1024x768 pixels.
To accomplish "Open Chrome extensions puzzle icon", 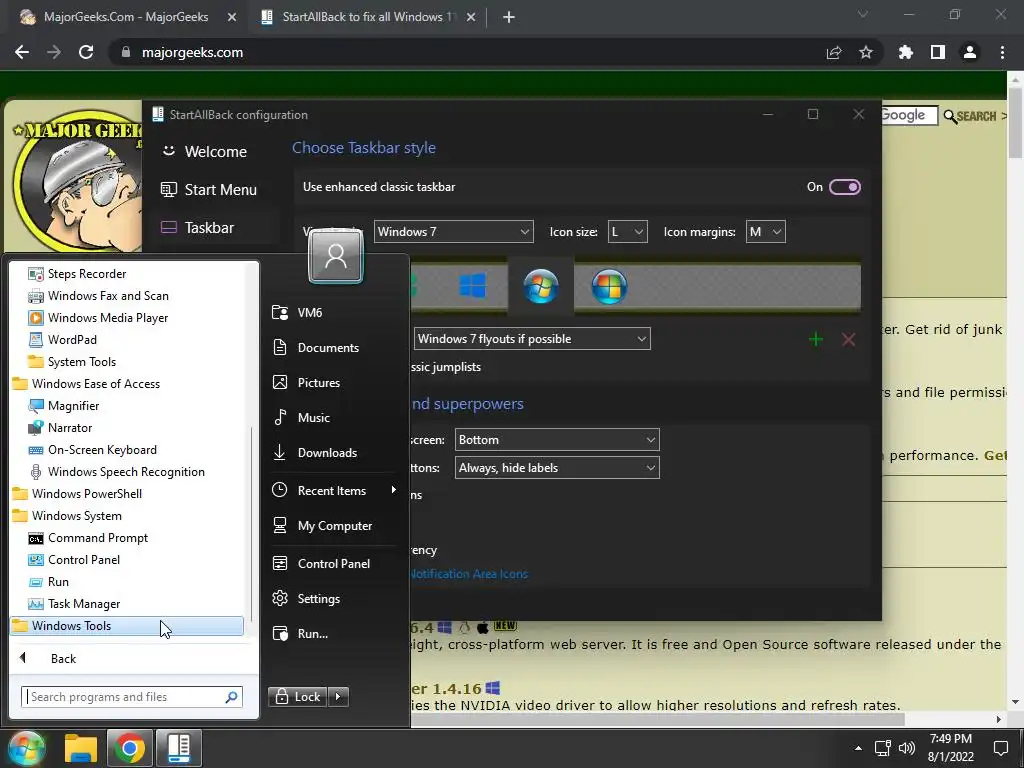I will tap(906, 52).
